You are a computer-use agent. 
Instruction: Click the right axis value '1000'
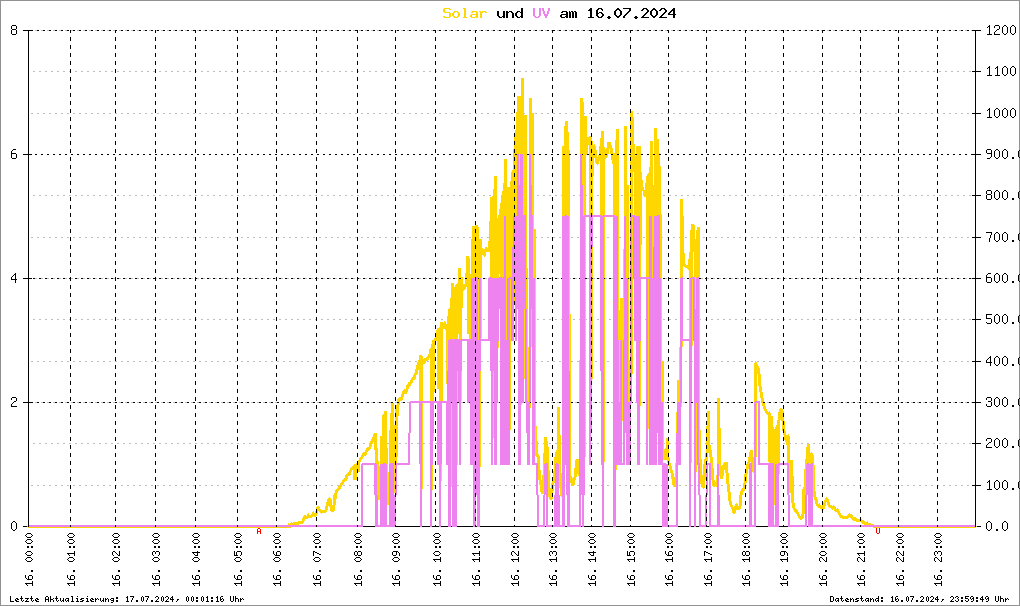(x=1000, y=113)
